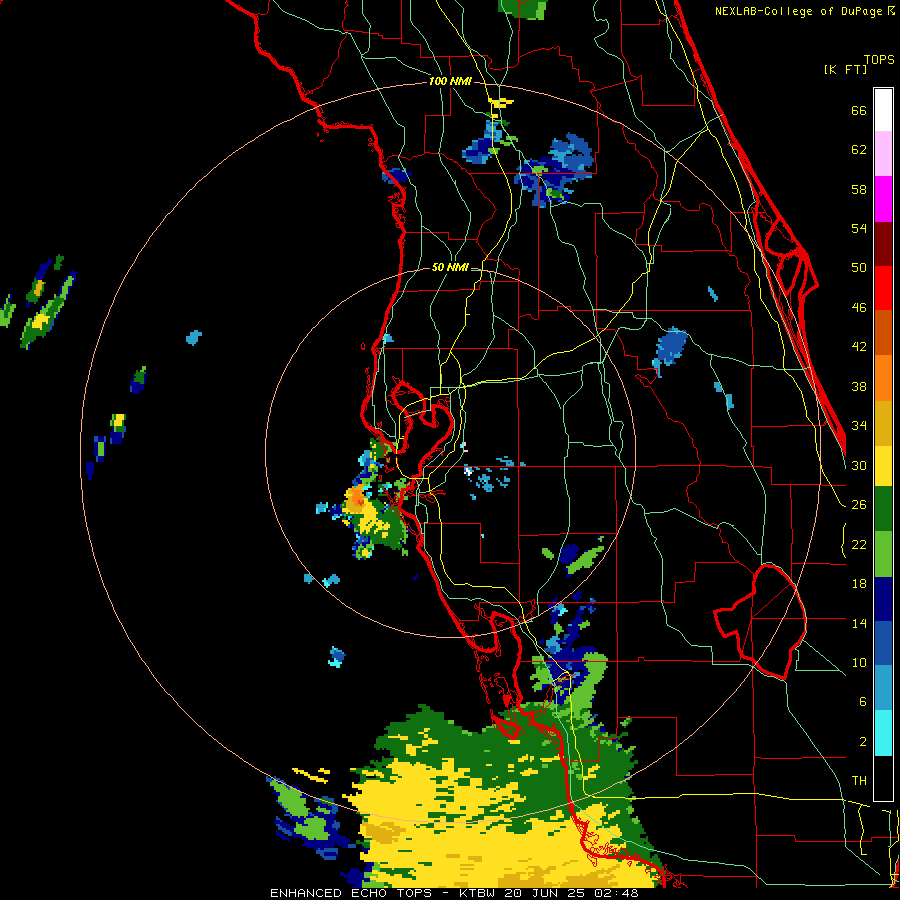Select the 38 value on the legend
900x900 pixels.
tap(859, 386)
